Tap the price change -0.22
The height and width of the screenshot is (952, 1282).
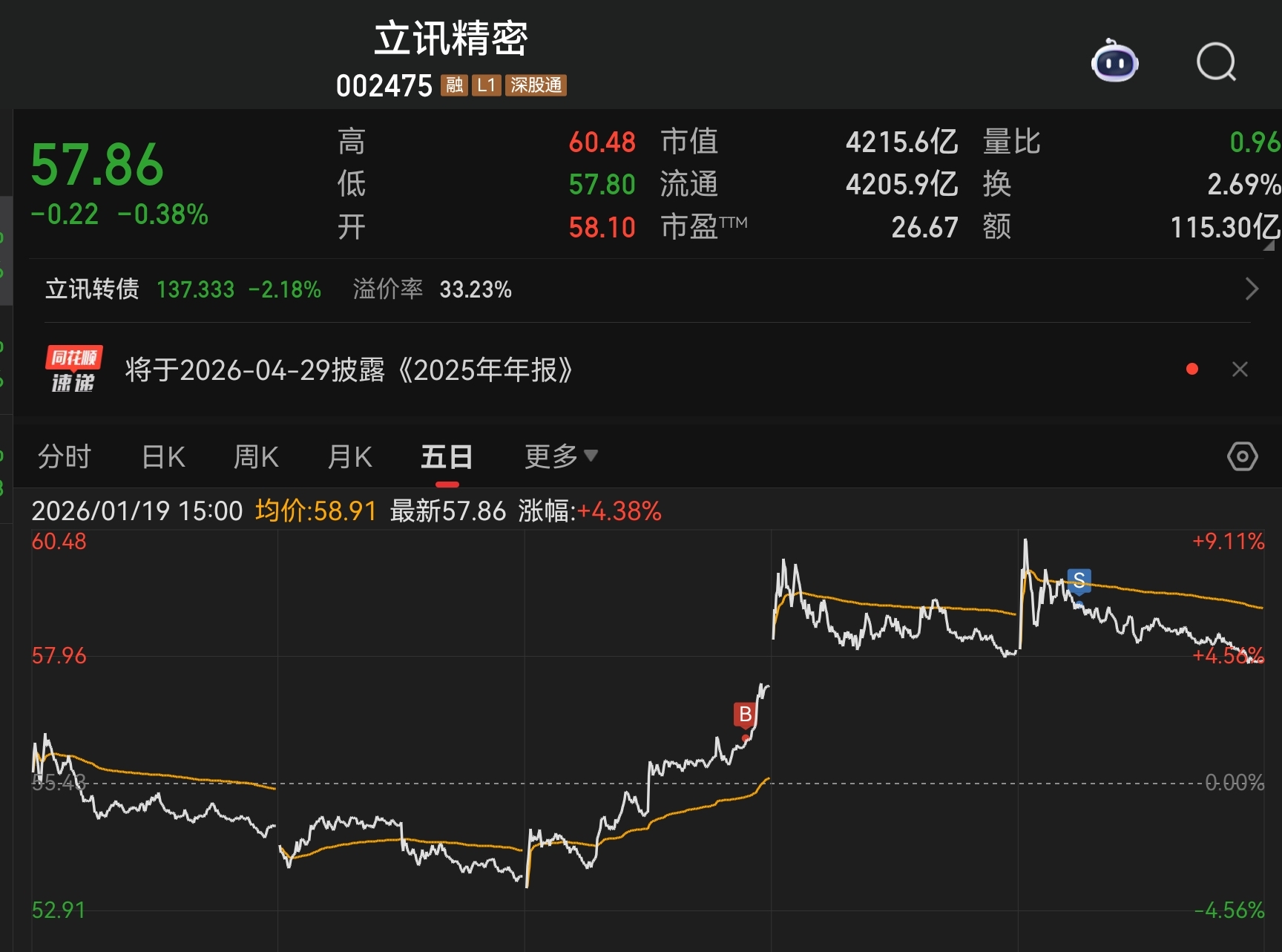click(x=65, y=214)
